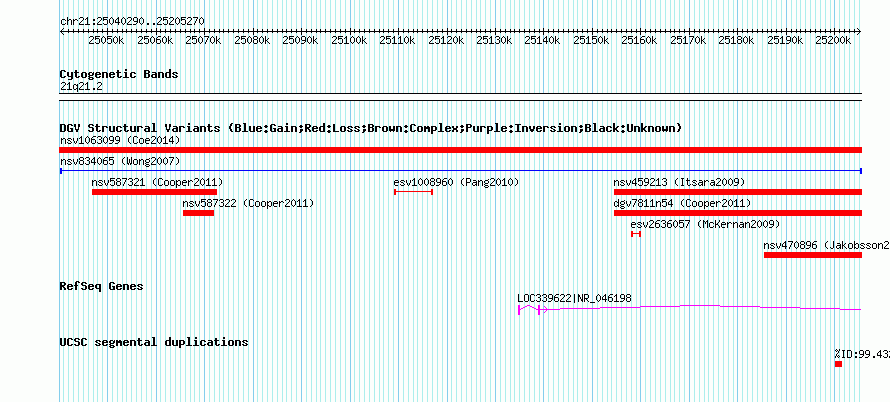Viewport: 890px width, 402px height.
Task: Open the esv1008960 (Pang2010) label
Action: [456, 182]
